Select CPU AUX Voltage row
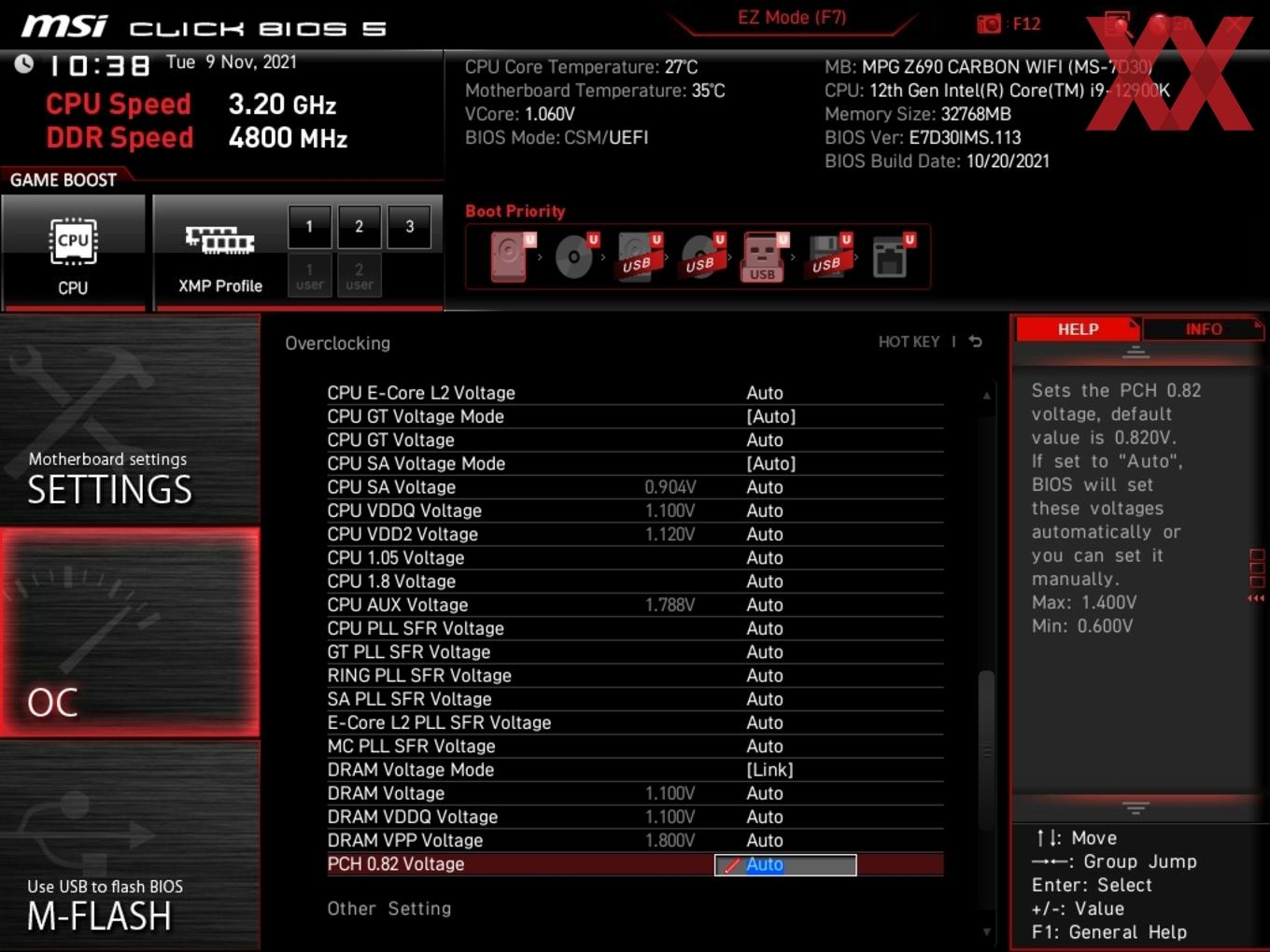This screenshot has width=1270, height=952. click(x=635, y=605)
